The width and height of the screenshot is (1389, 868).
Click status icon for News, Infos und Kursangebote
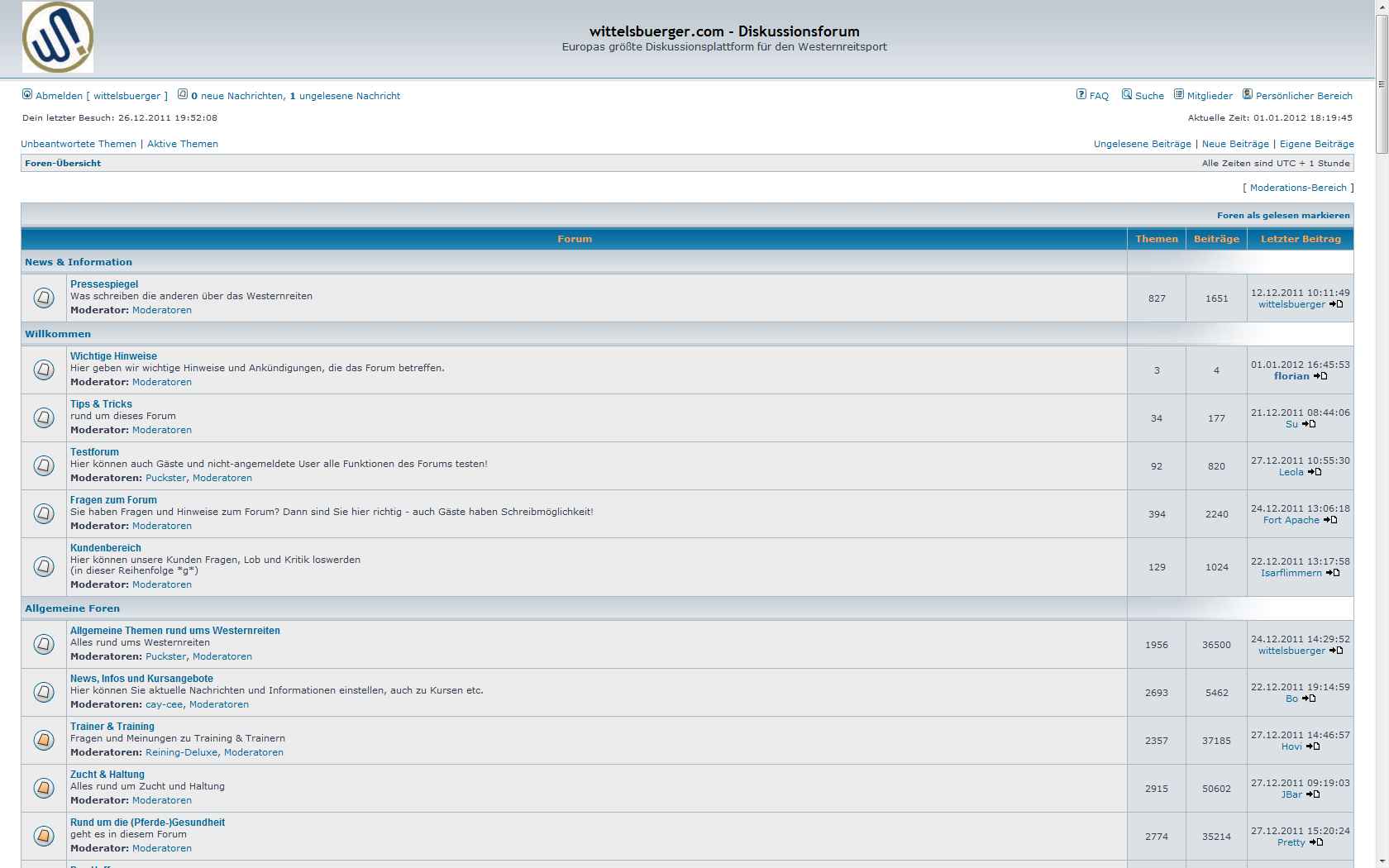pos(44,692)
